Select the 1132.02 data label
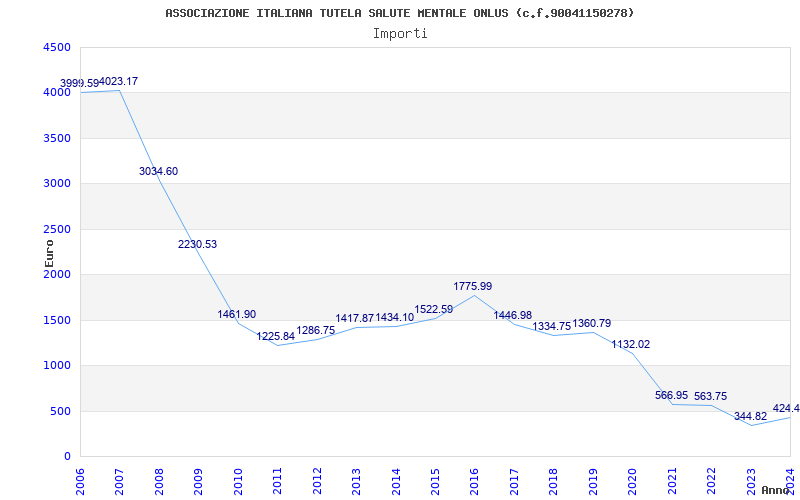800x500 pixels. 631,344
